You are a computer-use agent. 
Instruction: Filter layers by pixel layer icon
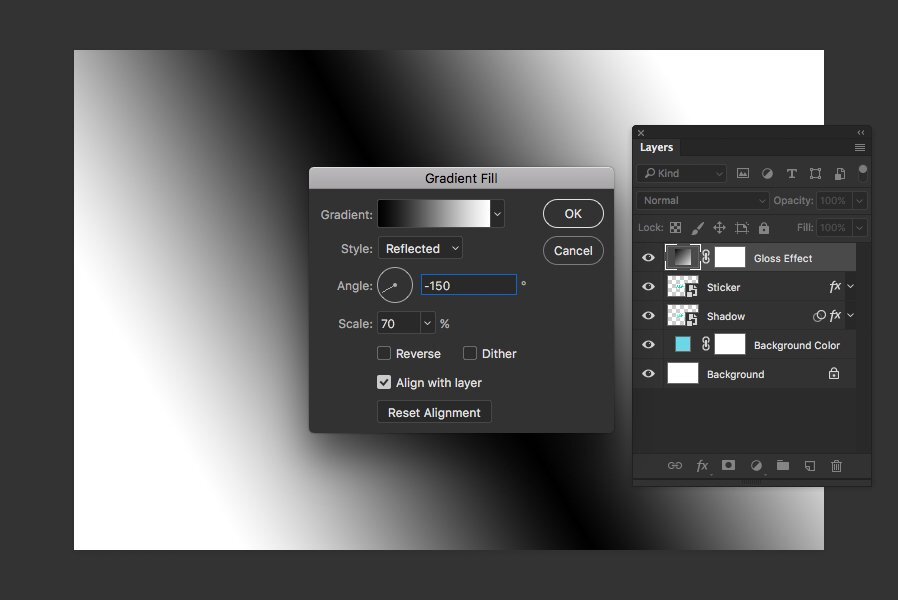click(x=743, y=173)
